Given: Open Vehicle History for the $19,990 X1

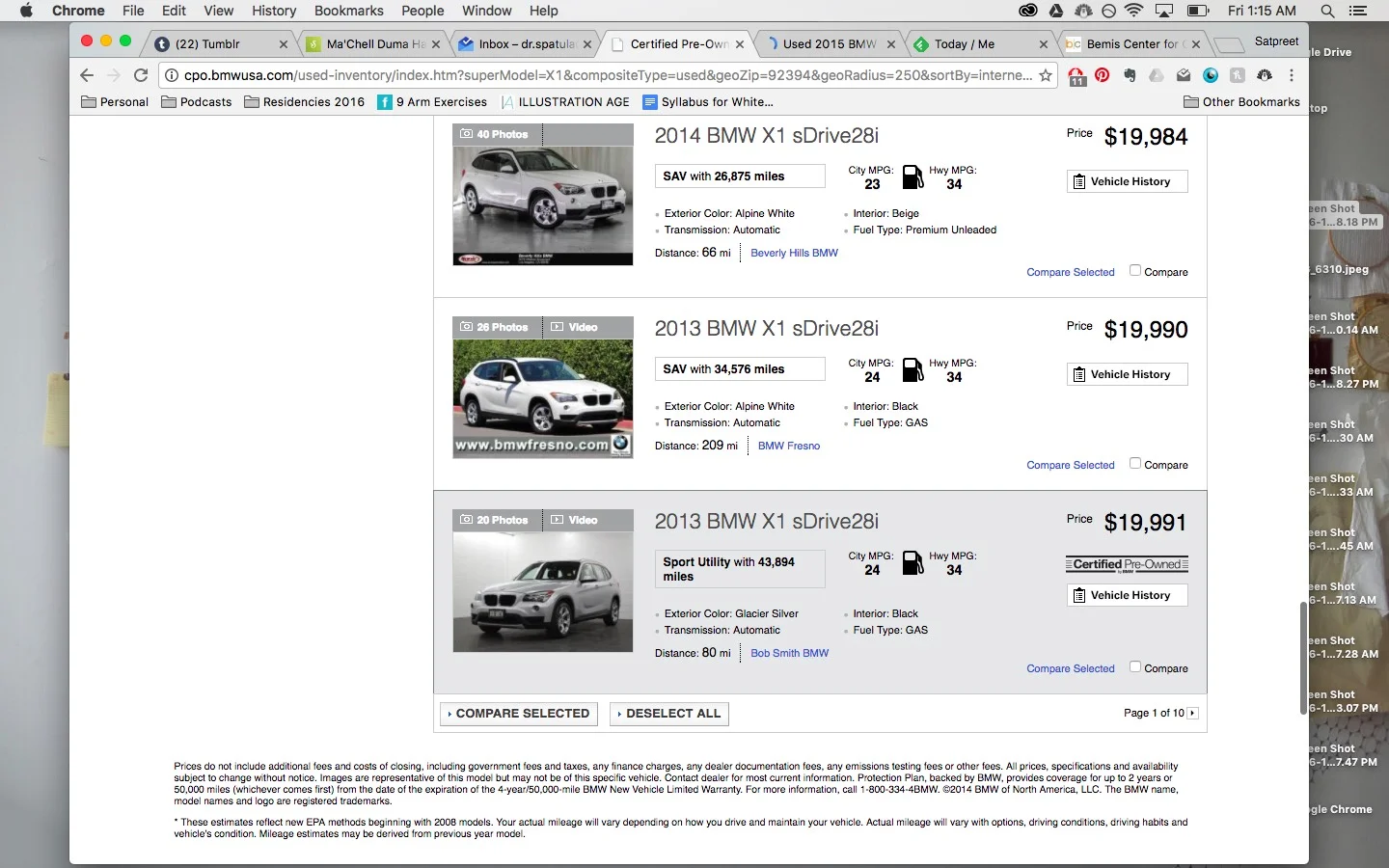Looking at the screenshot, I should 1127,374.
